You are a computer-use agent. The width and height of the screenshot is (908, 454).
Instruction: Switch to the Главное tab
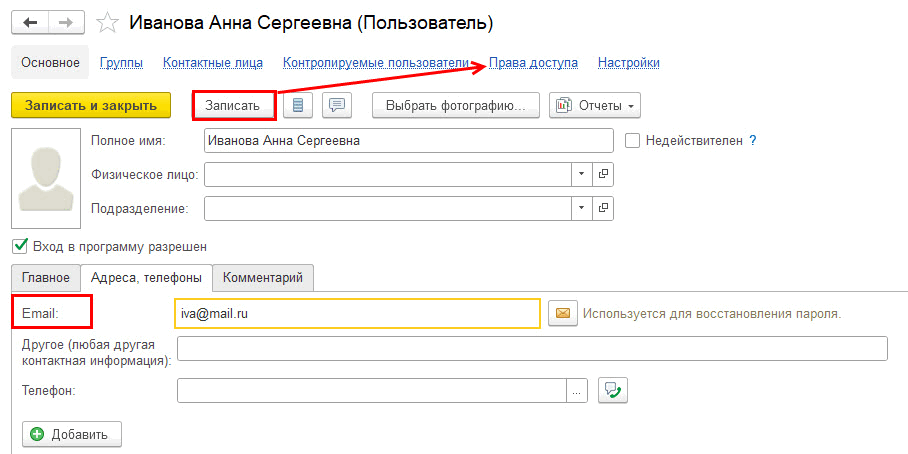[x=46, y=277]
